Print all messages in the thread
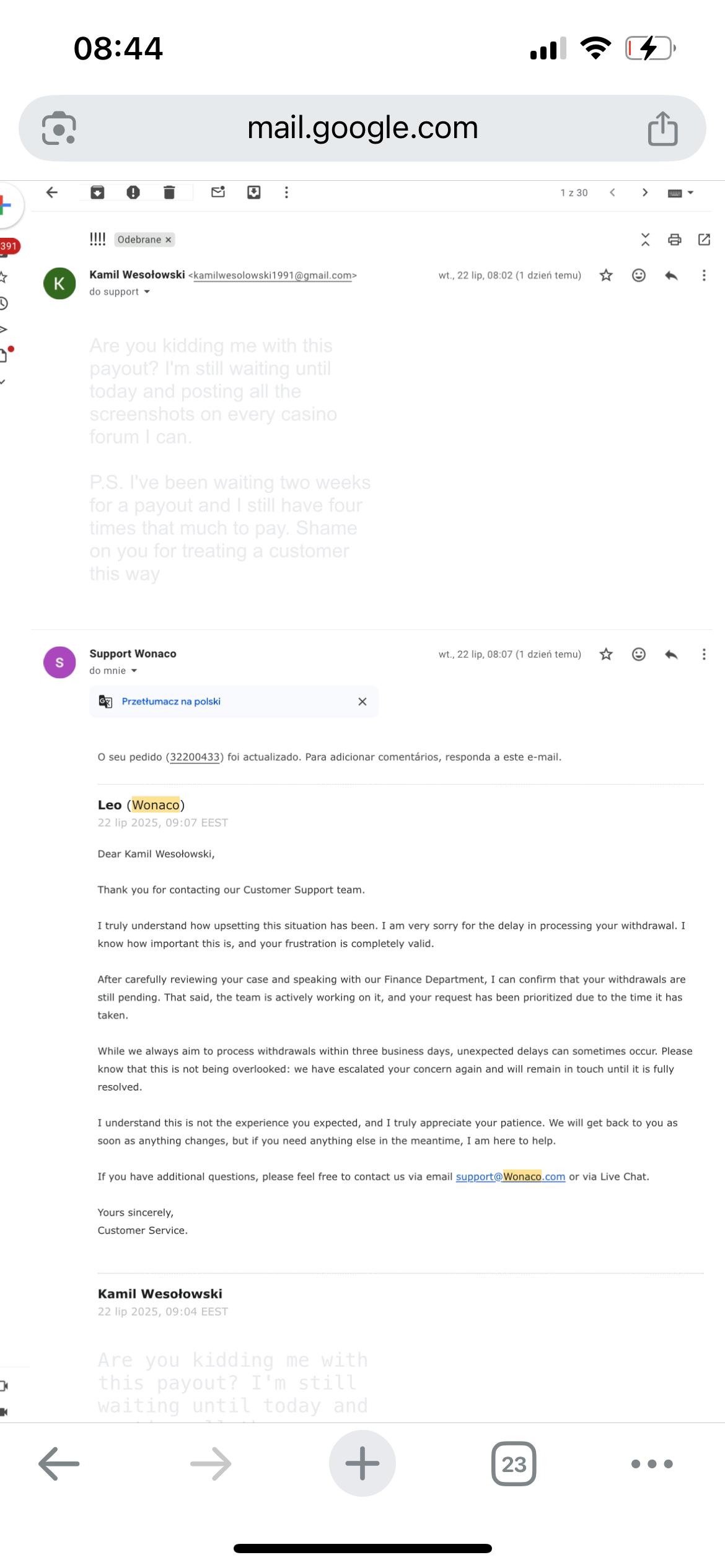The height and width of the screenshot is (1568, 725). point(675,240)
